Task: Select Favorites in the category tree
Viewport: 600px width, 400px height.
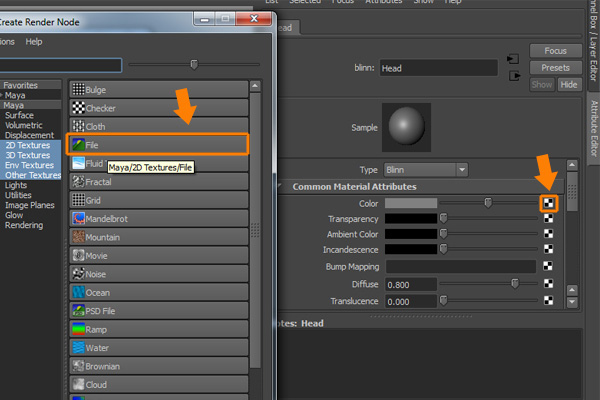Action: (21, 85)
